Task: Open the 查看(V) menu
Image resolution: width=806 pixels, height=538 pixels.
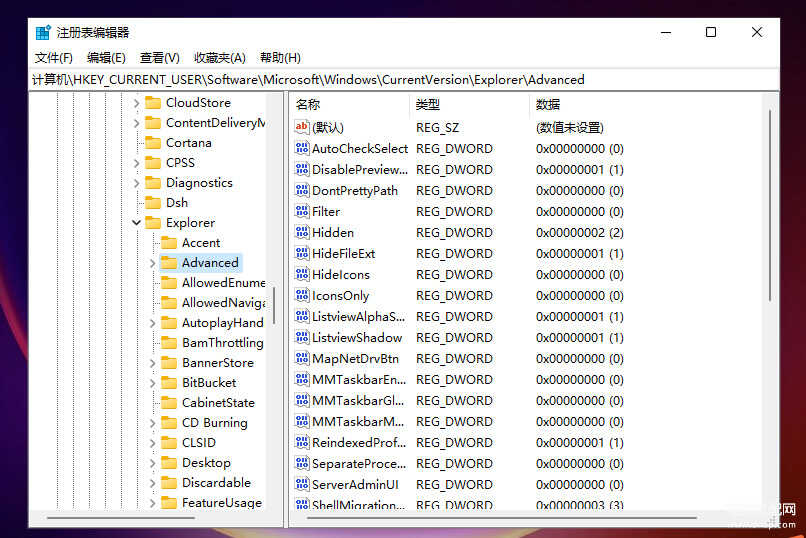Action: 159,58
